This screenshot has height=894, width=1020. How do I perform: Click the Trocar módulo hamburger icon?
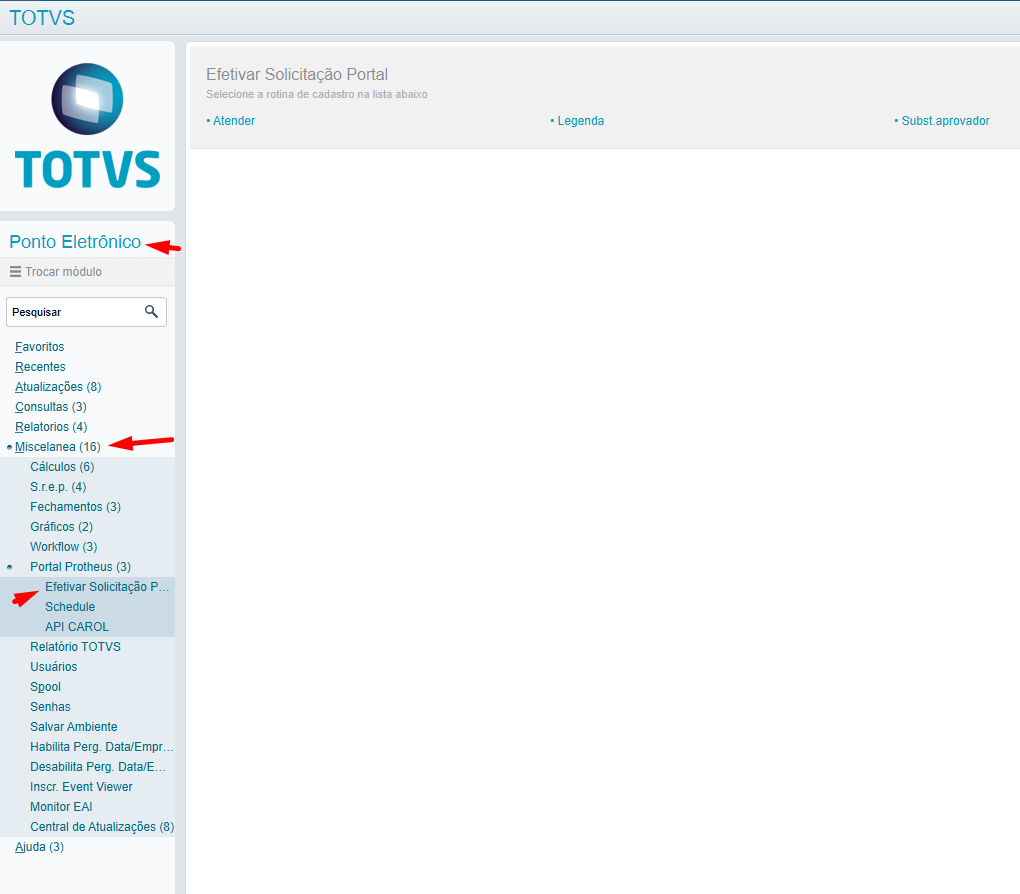[x=15, y=271]
